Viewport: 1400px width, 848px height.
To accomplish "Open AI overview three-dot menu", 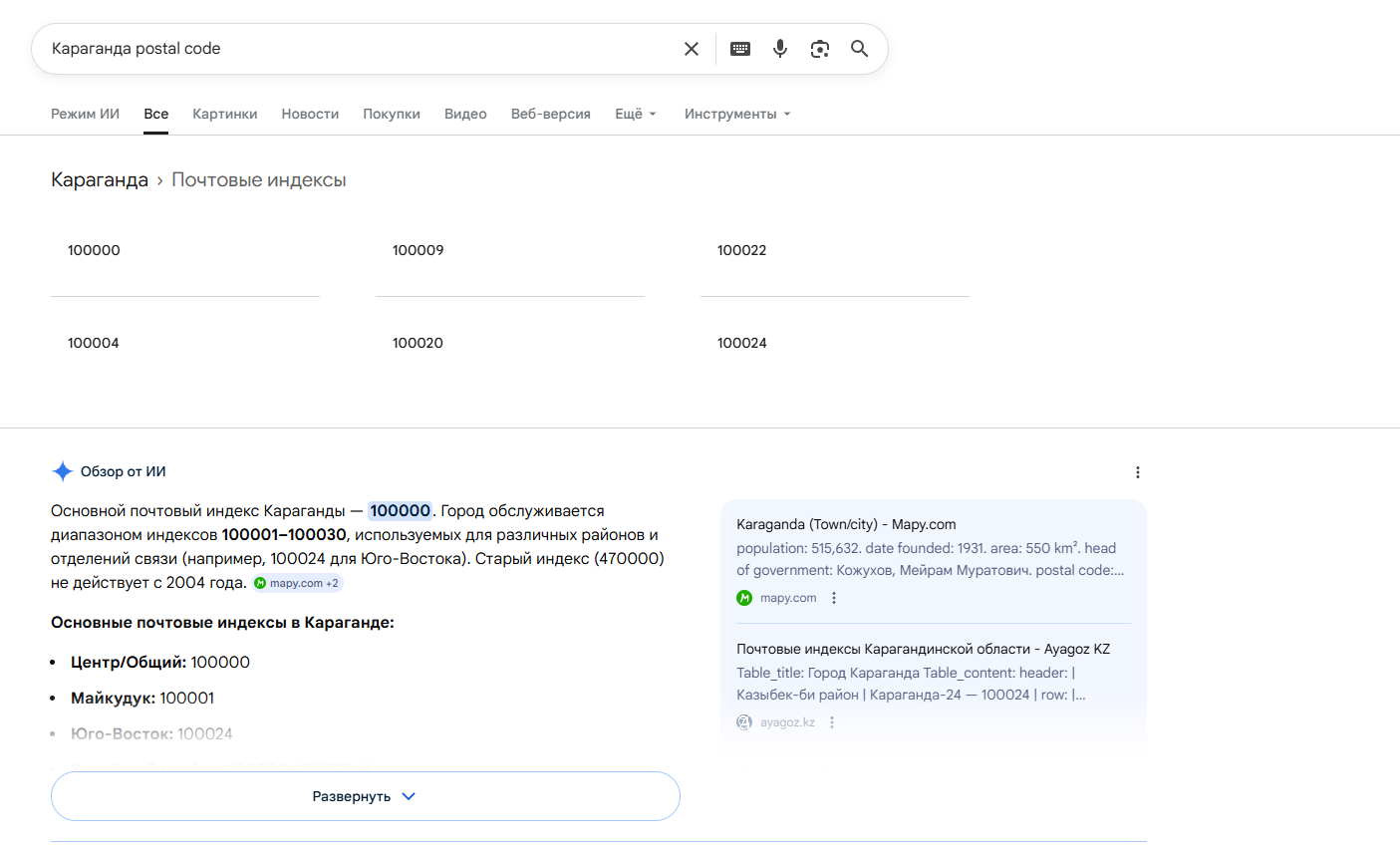I will coord(1137,472).
